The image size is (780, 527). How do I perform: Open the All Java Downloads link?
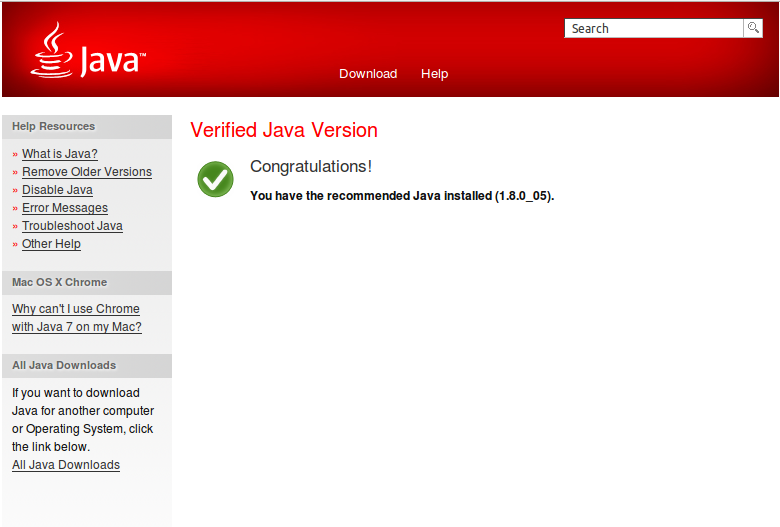[66, 465]
